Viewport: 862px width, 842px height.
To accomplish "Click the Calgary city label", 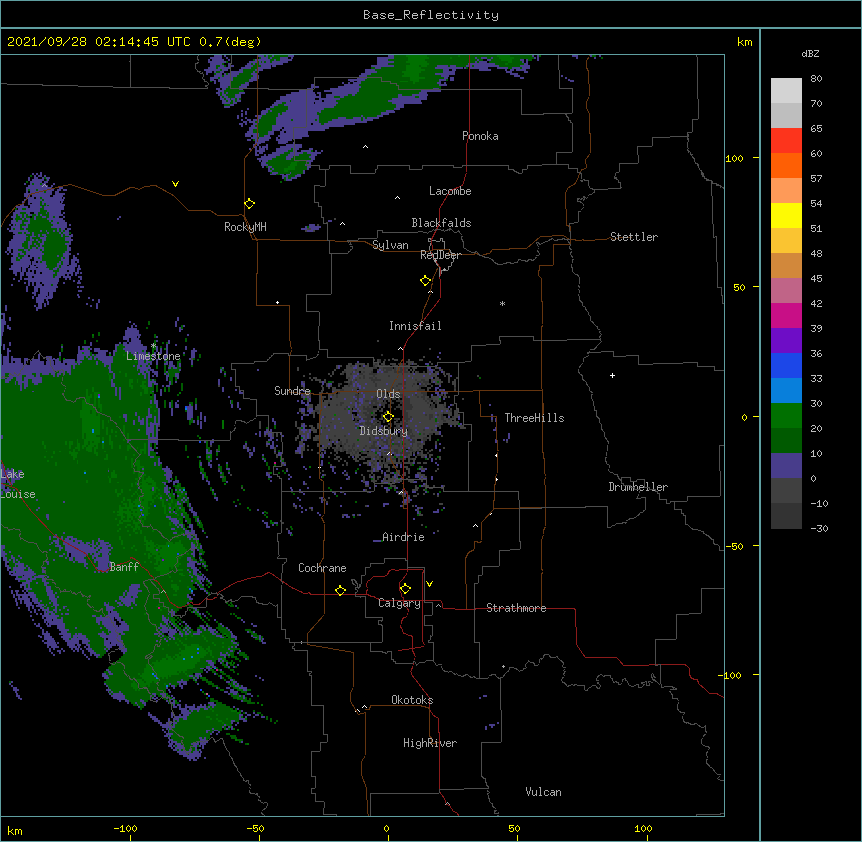I will tap(400, 603).
